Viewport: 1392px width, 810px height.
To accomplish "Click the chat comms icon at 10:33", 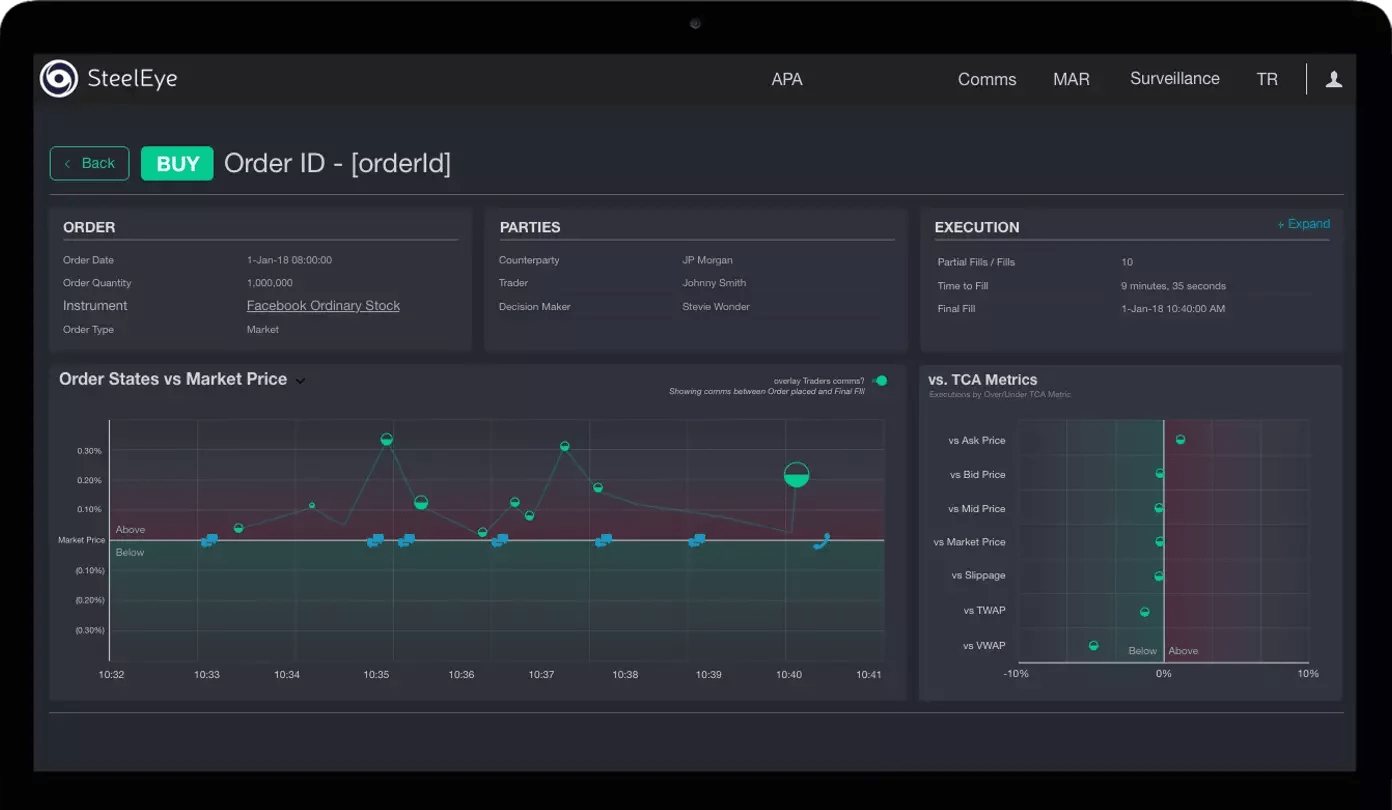I will 209,541.
